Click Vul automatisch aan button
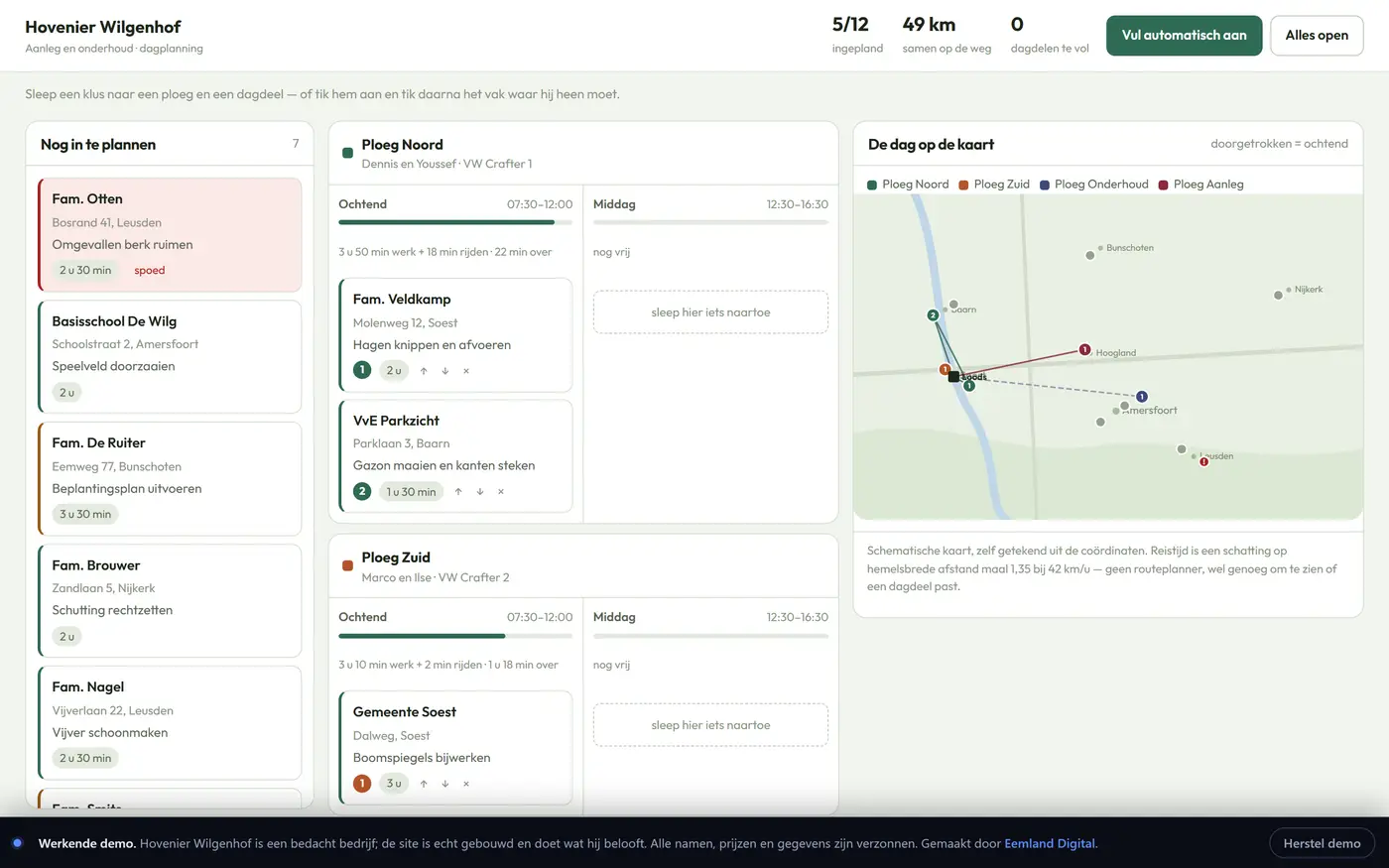 click(x=1185, y=36)
